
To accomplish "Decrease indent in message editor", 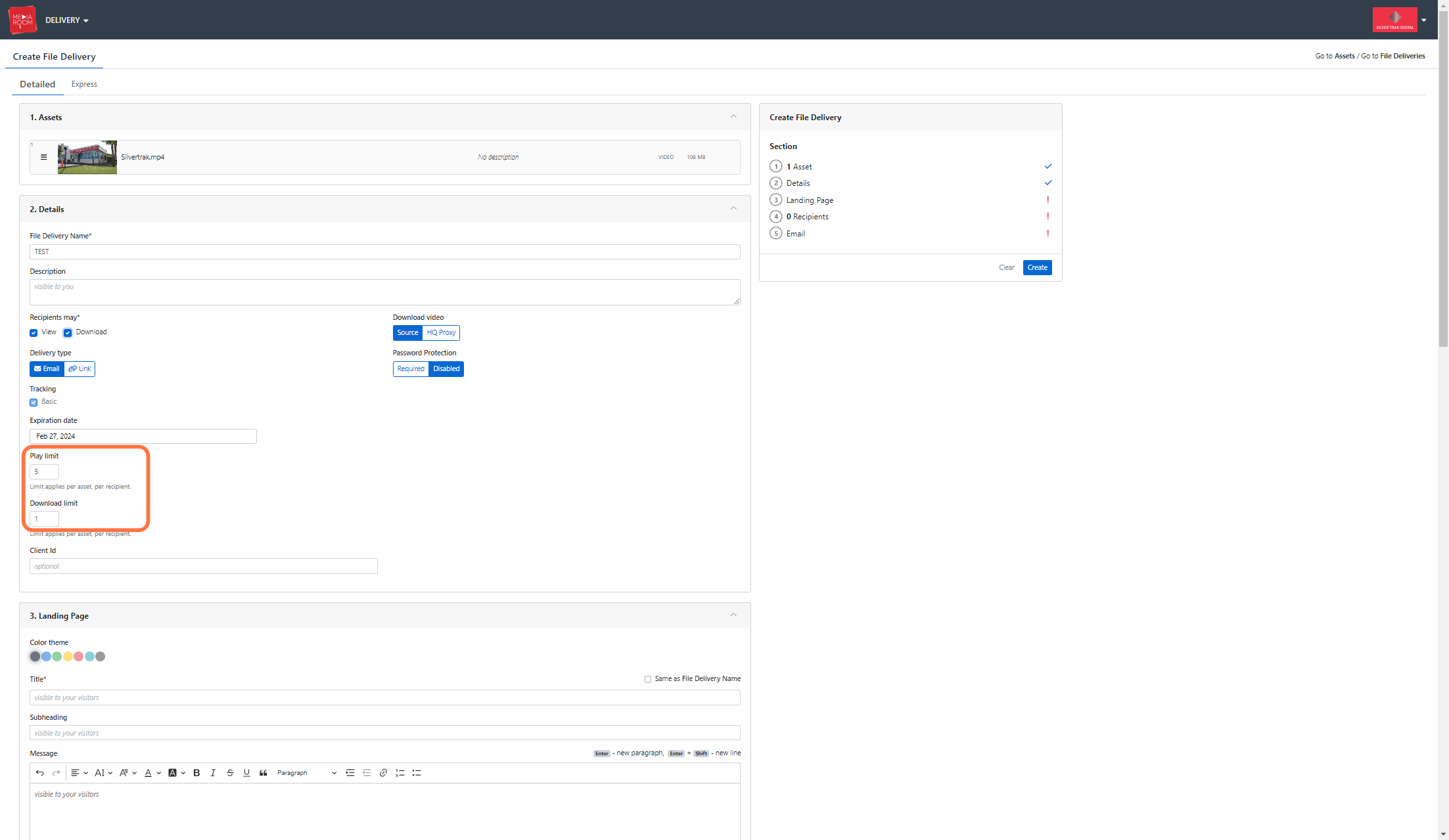I will (x=367, y=773).
